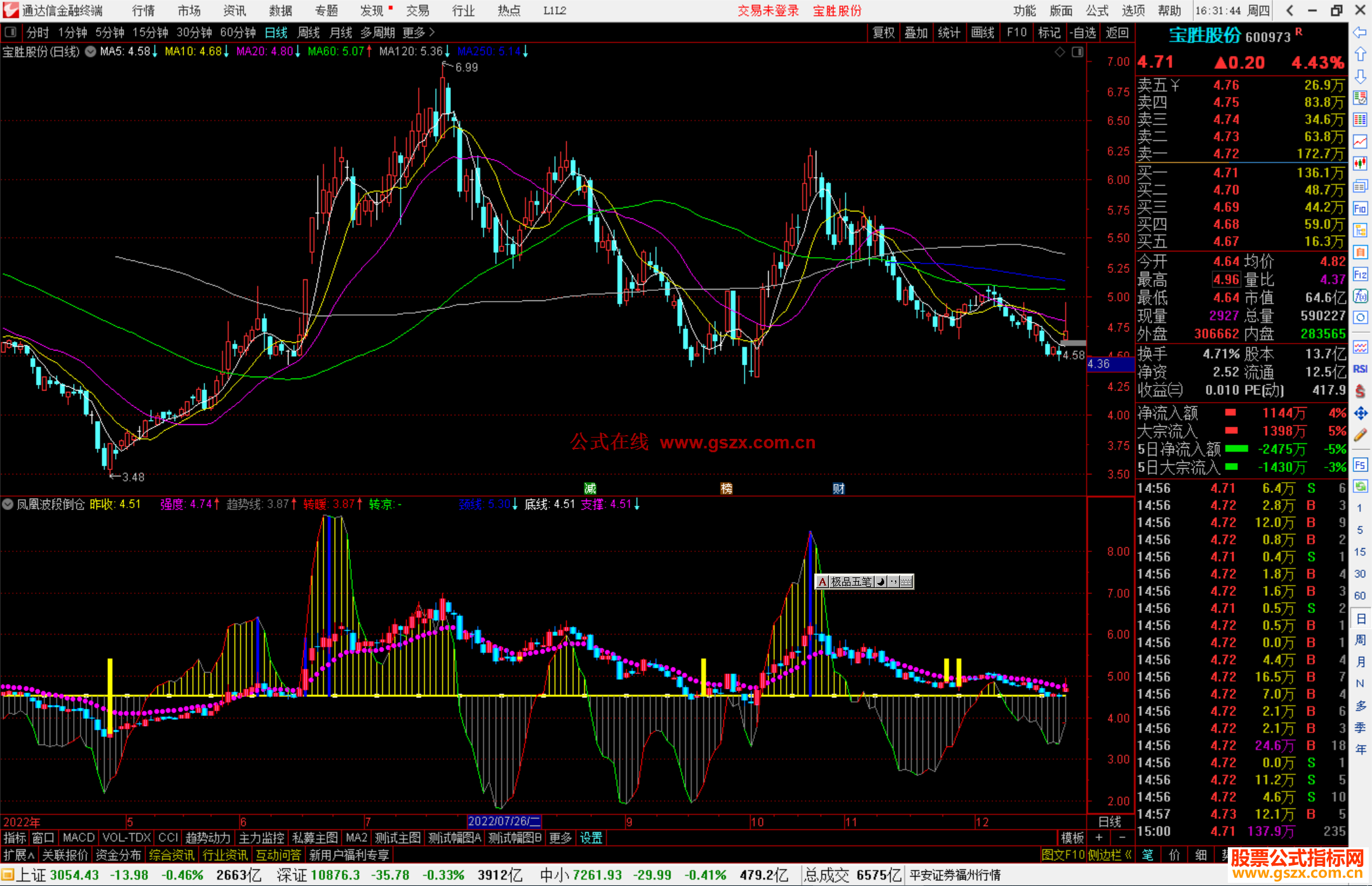Click the 2022/07/26 date marker
This screenshot has width=1372, height=886.
coord(504,822)
